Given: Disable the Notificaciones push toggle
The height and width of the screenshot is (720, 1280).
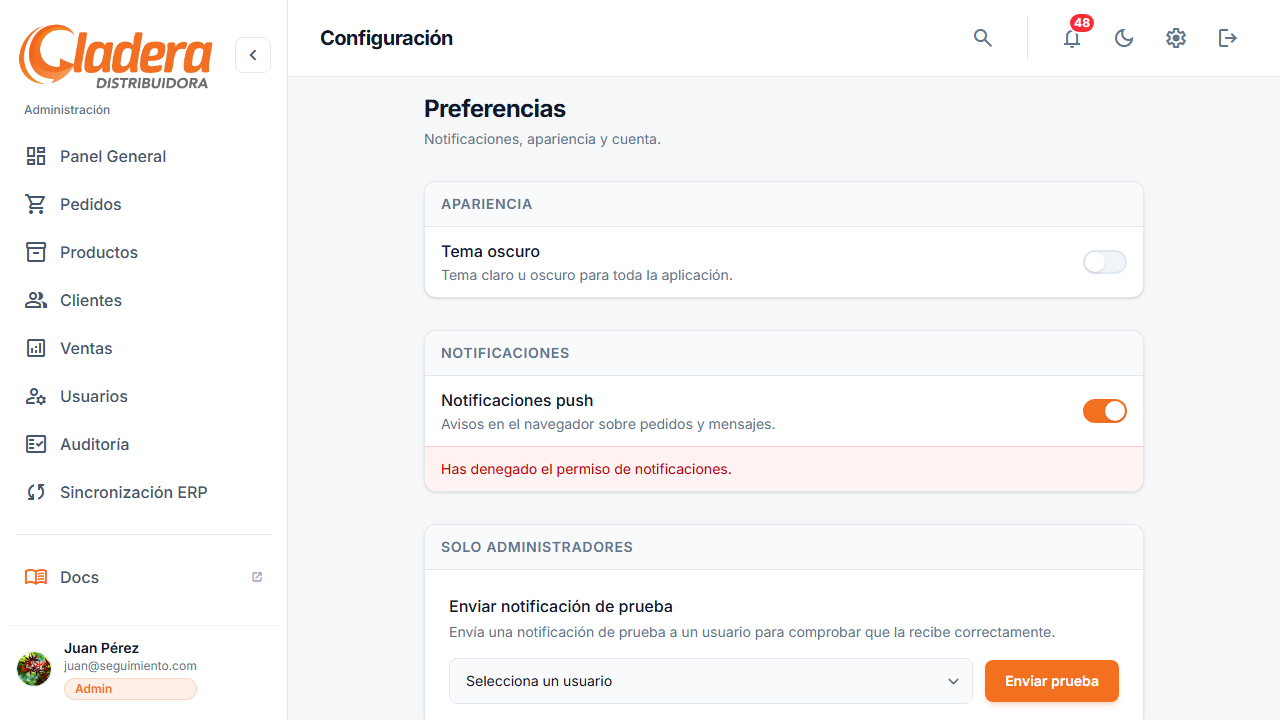Looking at the screenshot, I should coord(1105,411).
